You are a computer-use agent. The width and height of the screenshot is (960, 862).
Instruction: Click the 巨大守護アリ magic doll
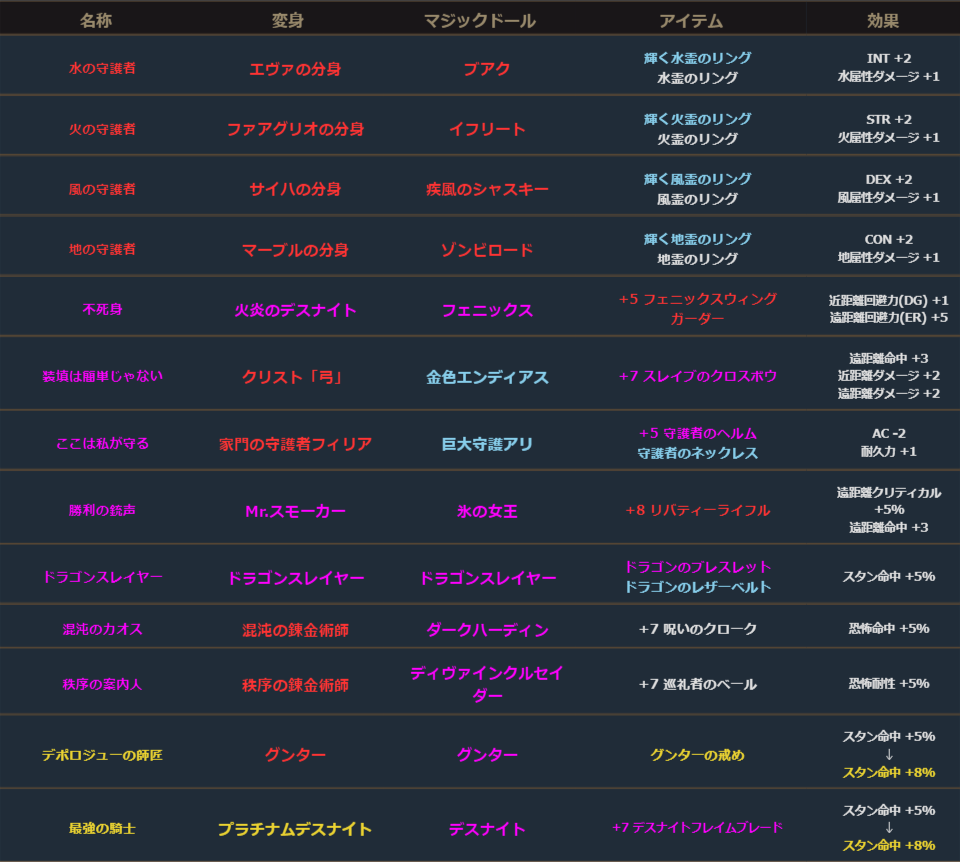[x=486, y=443]
